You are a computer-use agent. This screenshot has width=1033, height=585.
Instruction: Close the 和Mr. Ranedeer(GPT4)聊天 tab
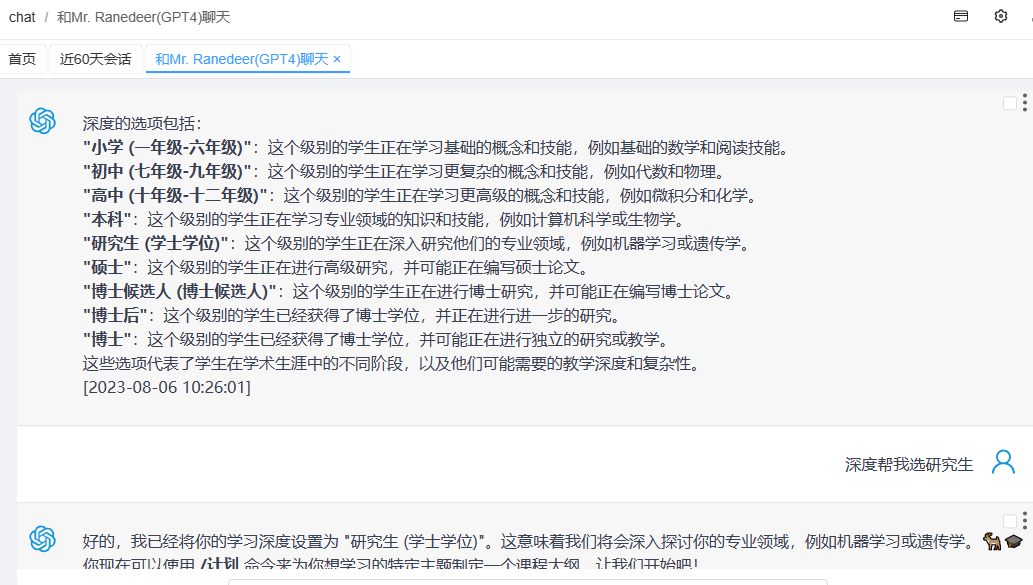(337, 59)
